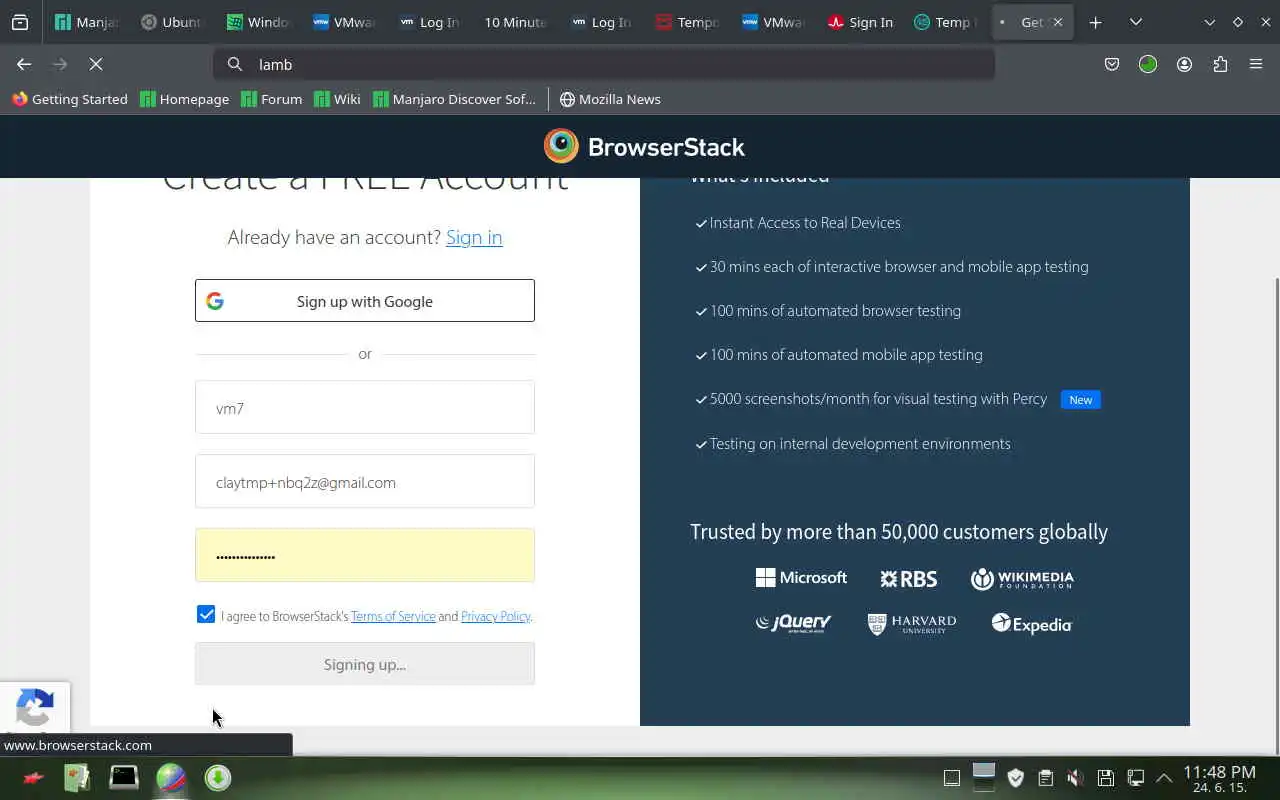Open the Homepage bookmark
The image size is (1280, 800).
[185, 99]
